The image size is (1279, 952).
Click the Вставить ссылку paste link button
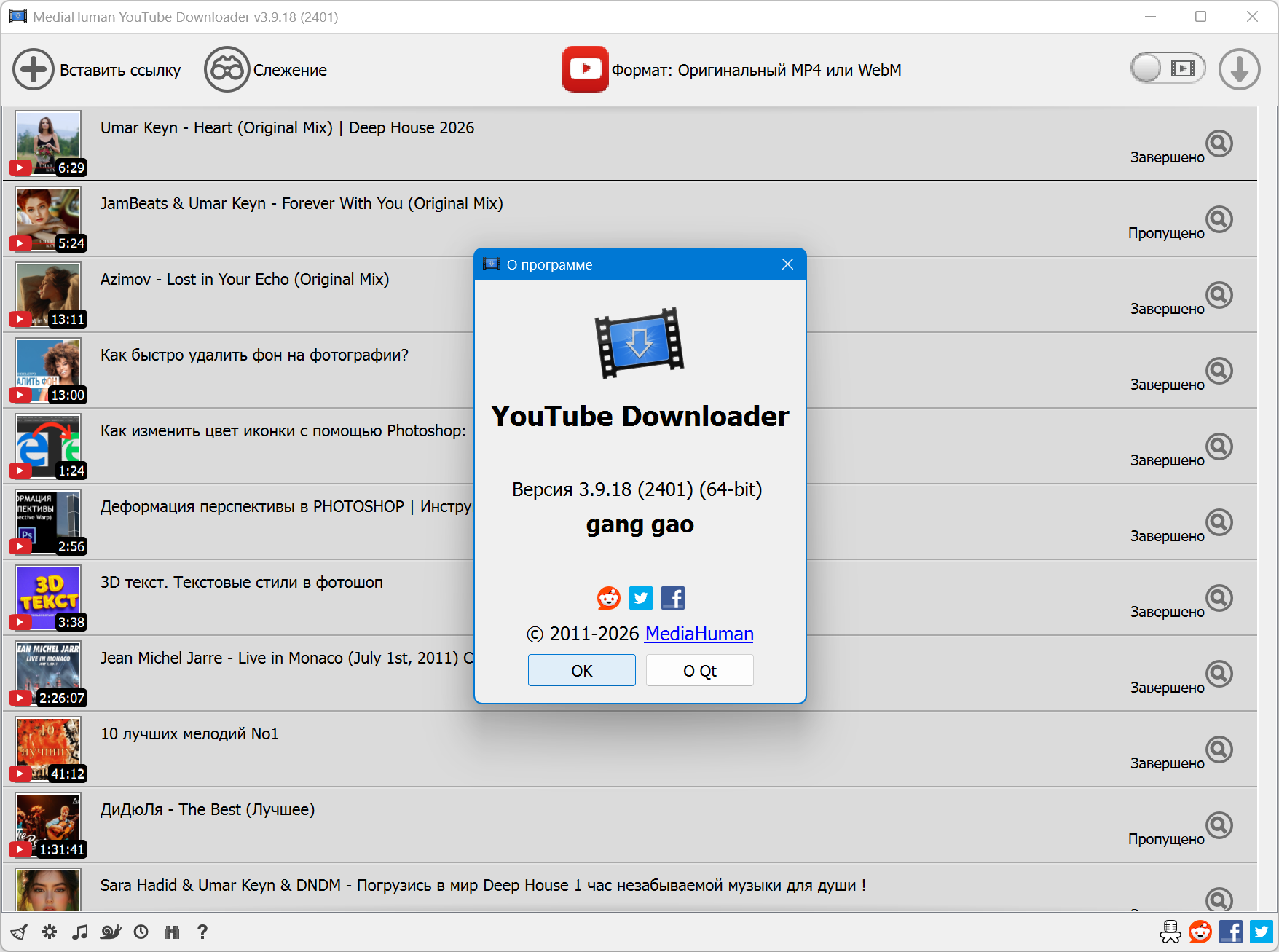pos(96,70)
